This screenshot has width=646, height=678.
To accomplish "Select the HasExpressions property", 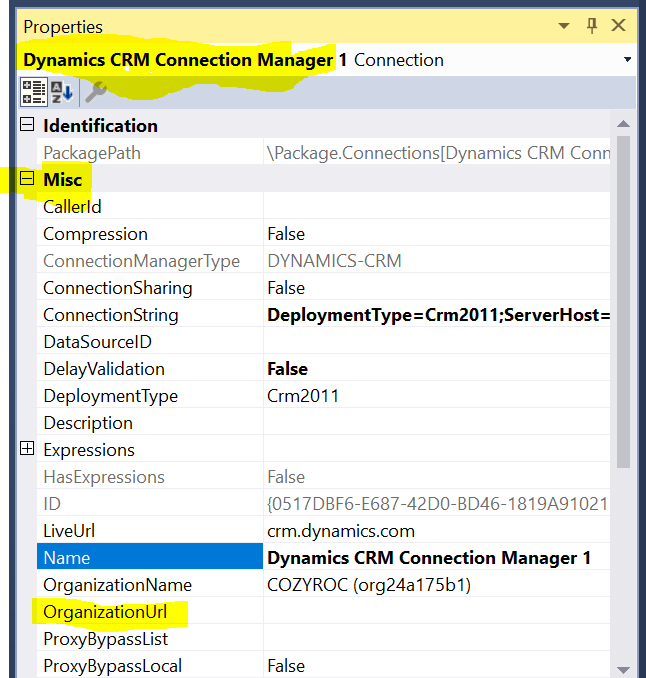I will point(150,477).
